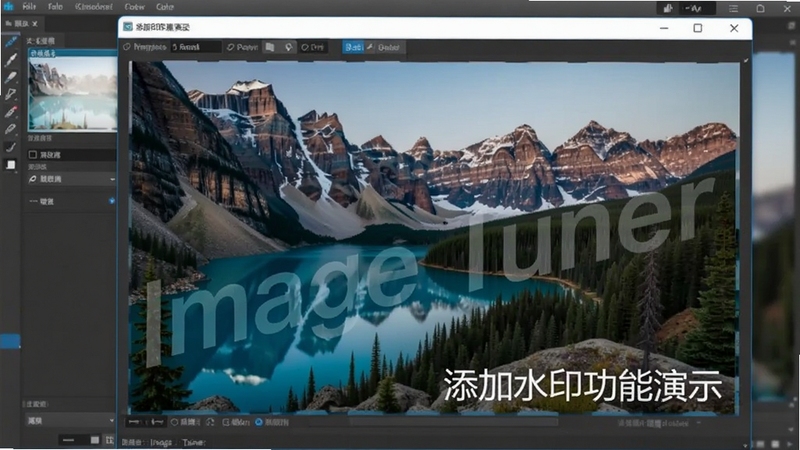Click the button right of the wrench icon
This screenshot has height=450, width=800.
[389, 47]
